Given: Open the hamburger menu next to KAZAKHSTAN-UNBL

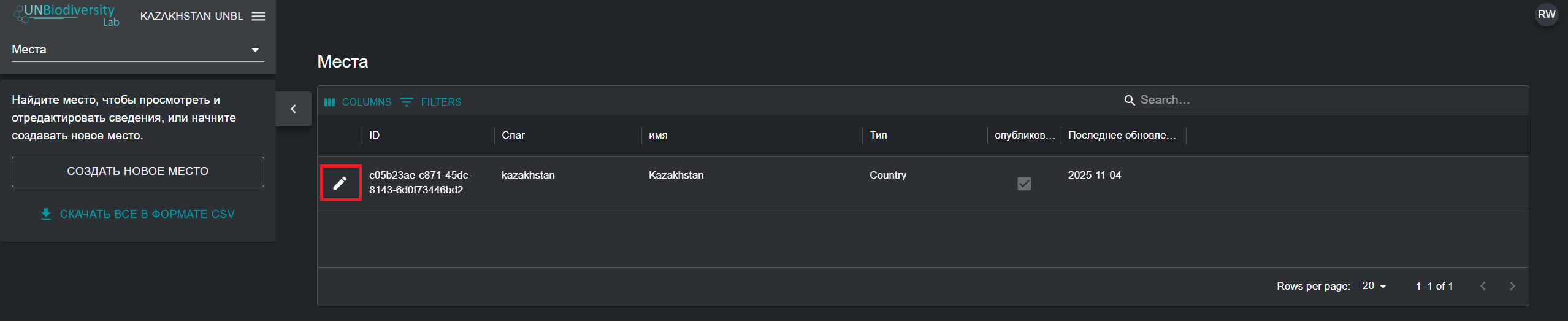Looking at the screenshot, I should (259, 17).
